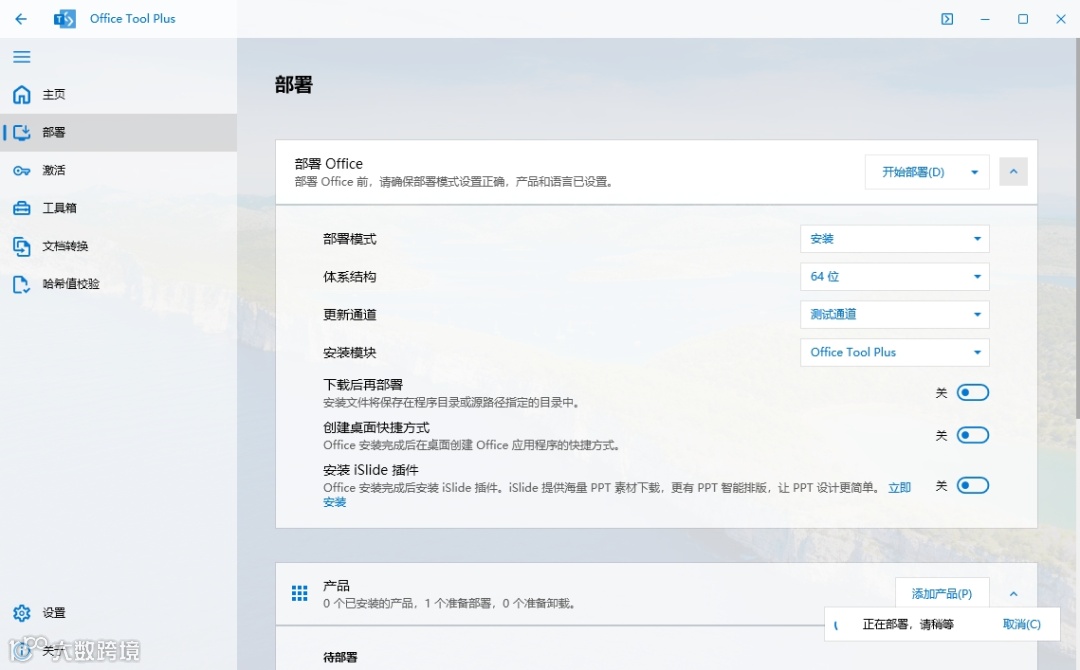Open the 体系结构 dropdown showing 64 位
Screen dimensions: 1080x670
click(895, 277)
